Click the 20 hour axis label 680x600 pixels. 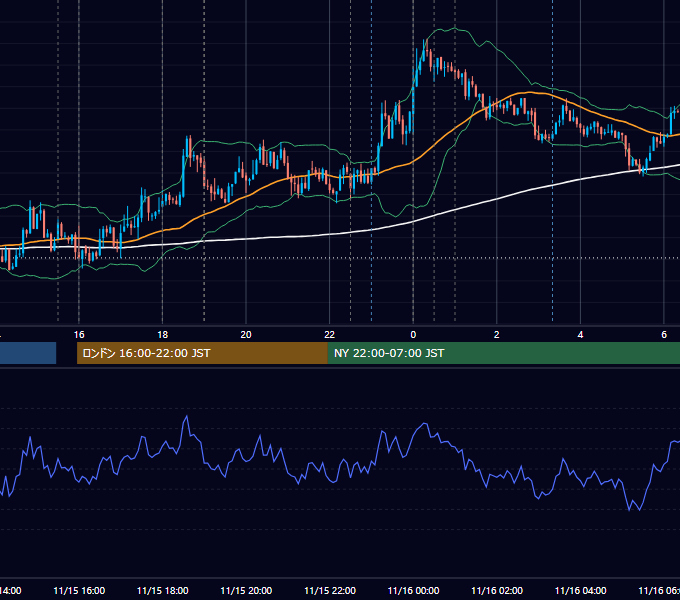tap(246, 335)
